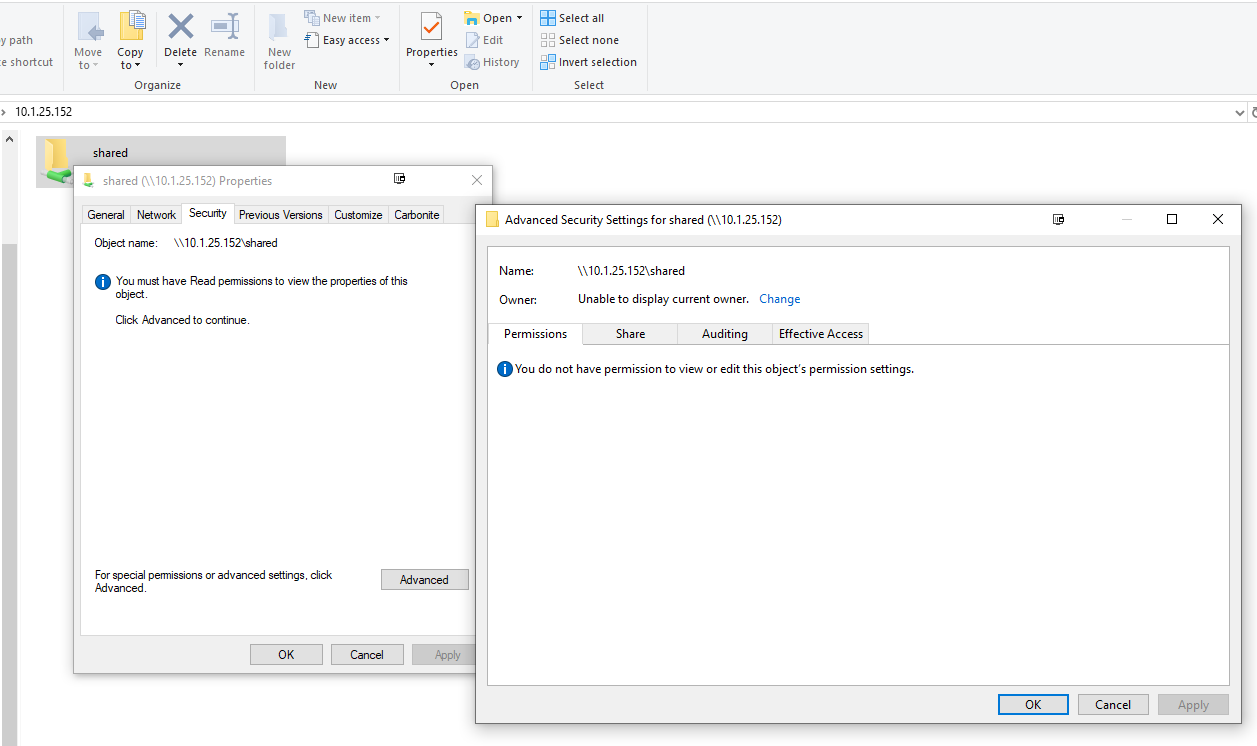
Task: Click the info icon in Properties Security tab
Action: [103, 282]
